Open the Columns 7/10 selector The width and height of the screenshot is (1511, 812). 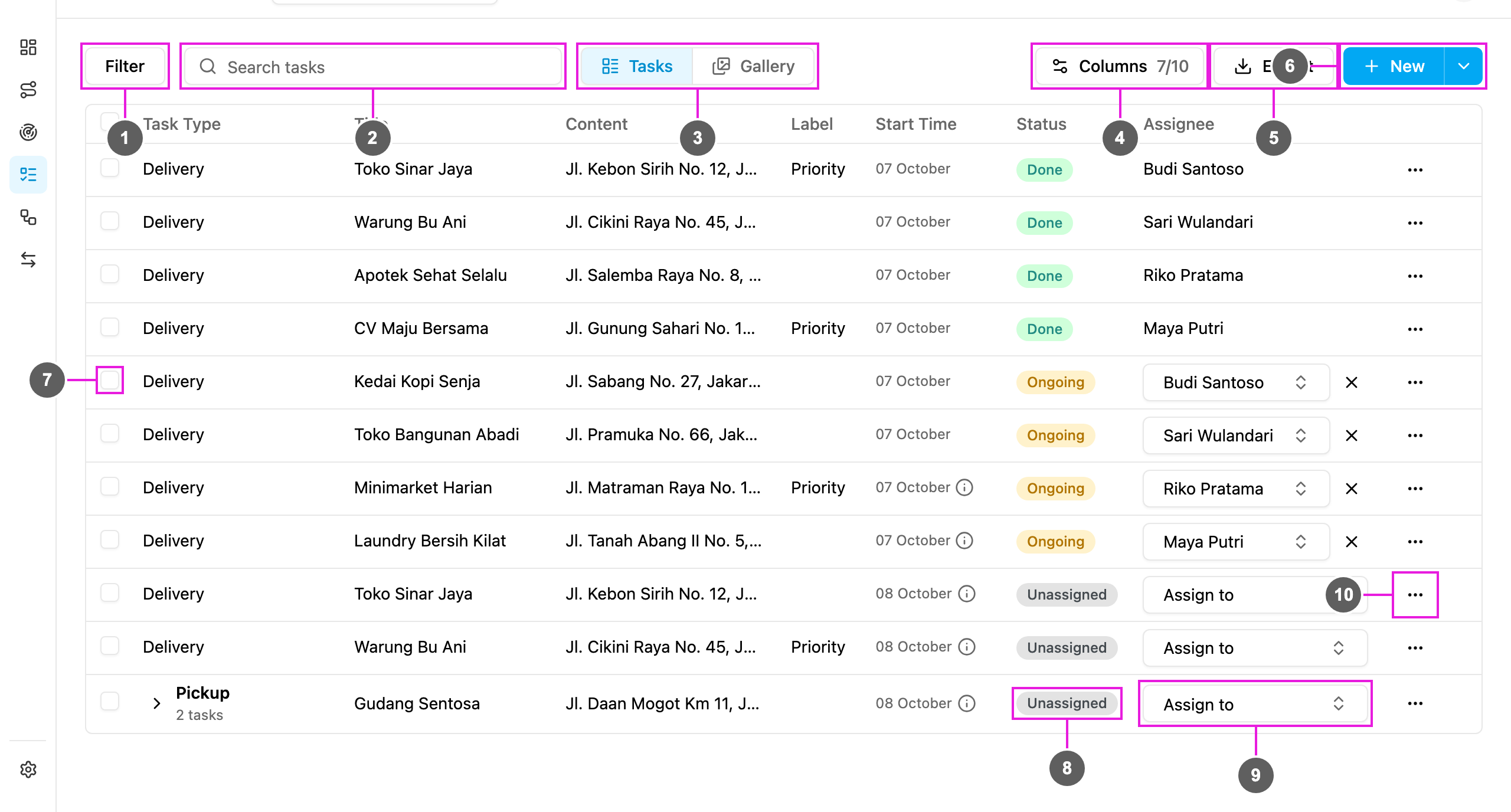[x=1120, y=66]
